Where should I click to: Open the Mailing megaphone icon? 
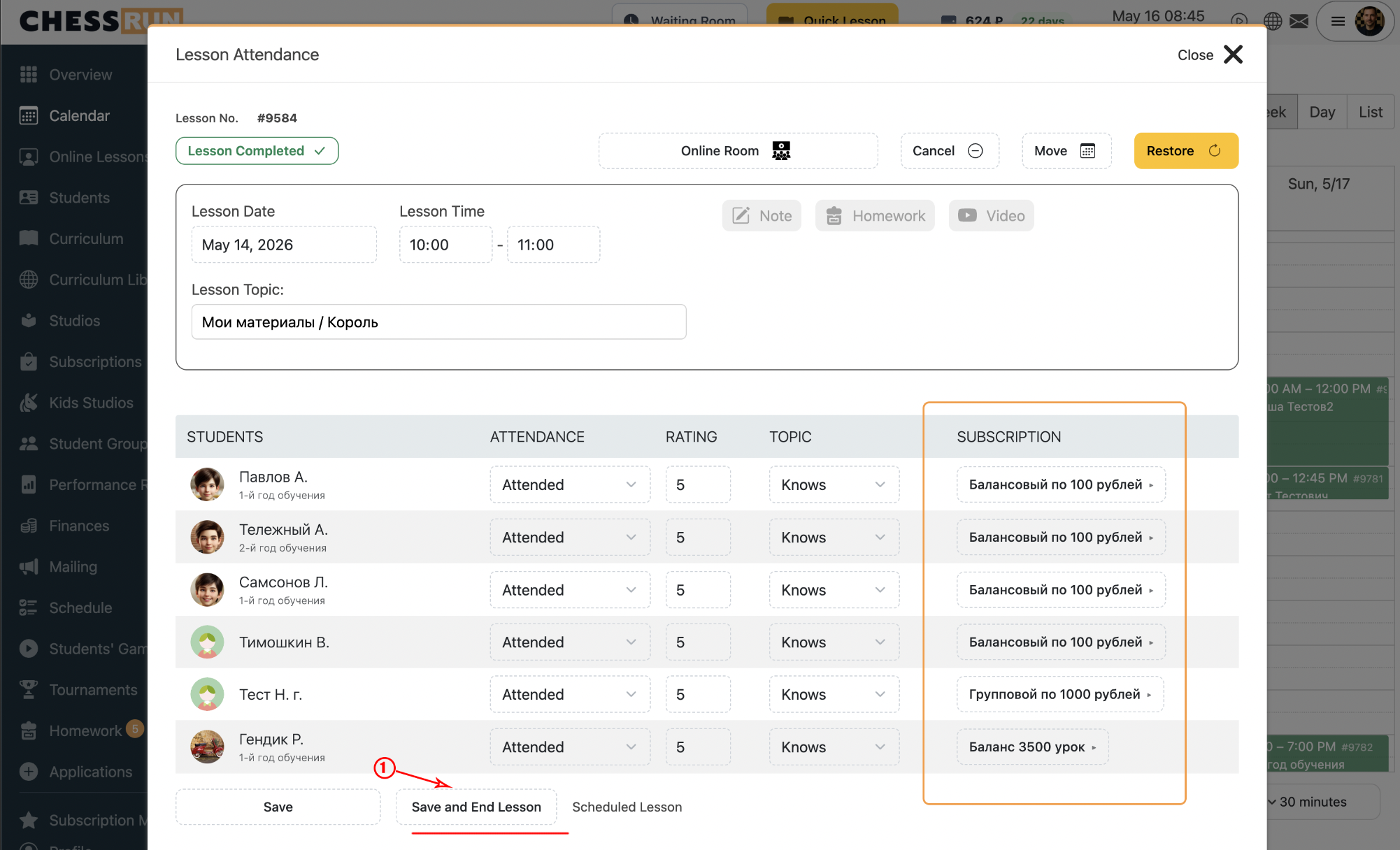(x=29, y=567)
